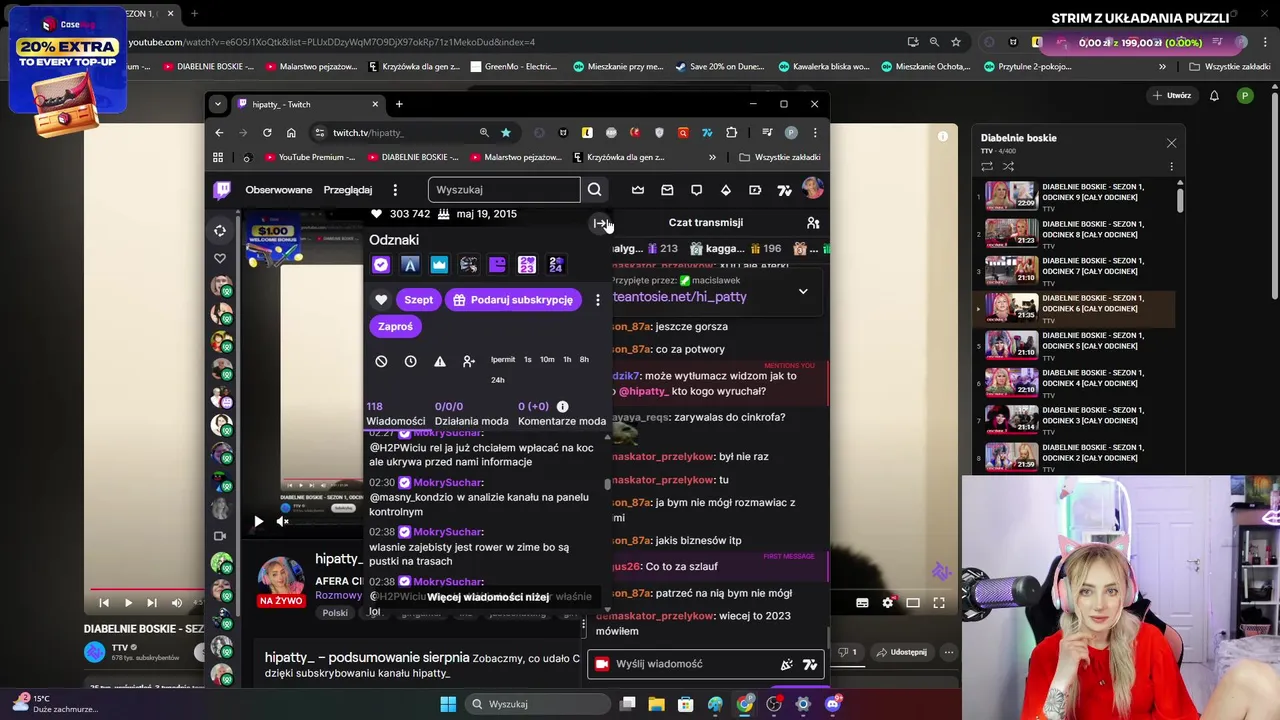Toggle YouTube subtitles button
The width and height of the screenshot is (1280, 720).
862,603
